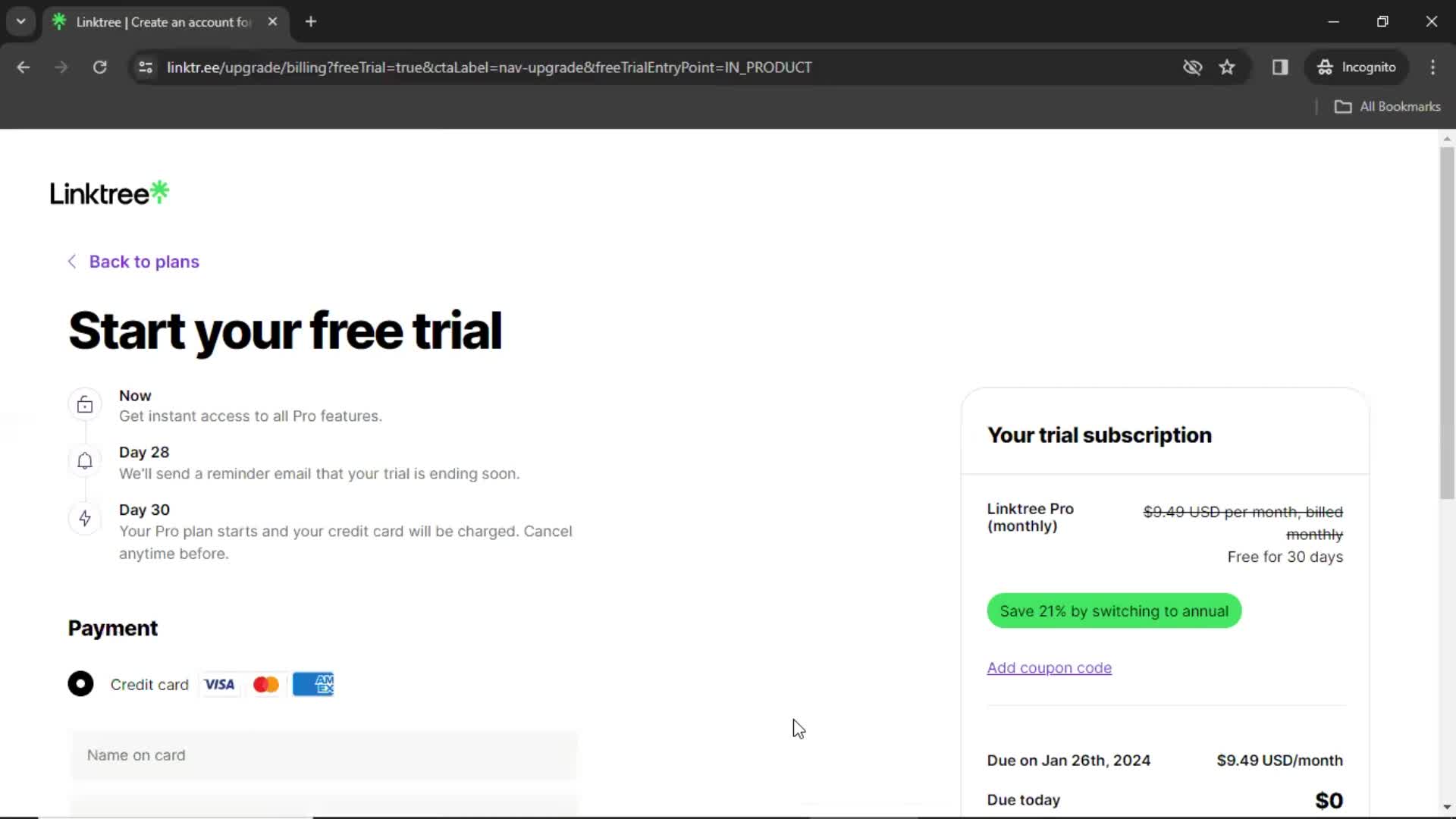Viewport: 1456px width, 819px height.
Task: Click the scrollbar down arrow
Action: (1447, 807)
